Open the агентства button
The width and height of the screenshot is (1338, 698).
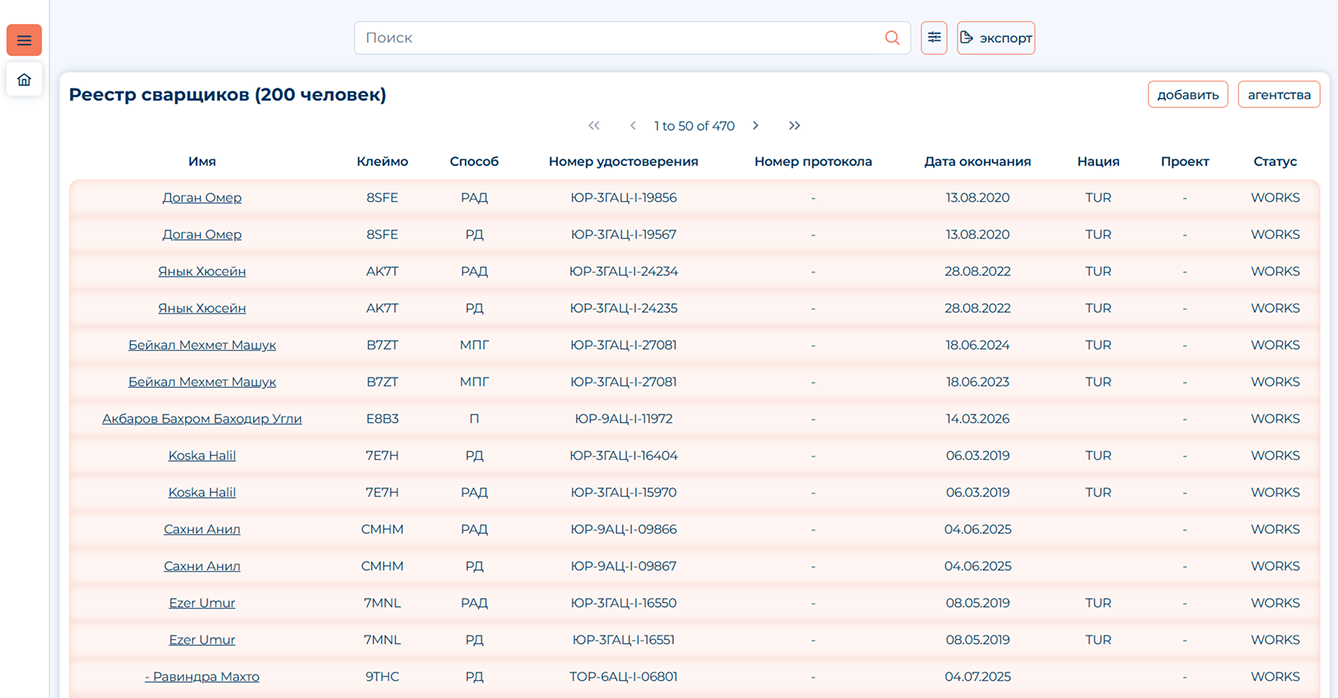pos(1279,95)
